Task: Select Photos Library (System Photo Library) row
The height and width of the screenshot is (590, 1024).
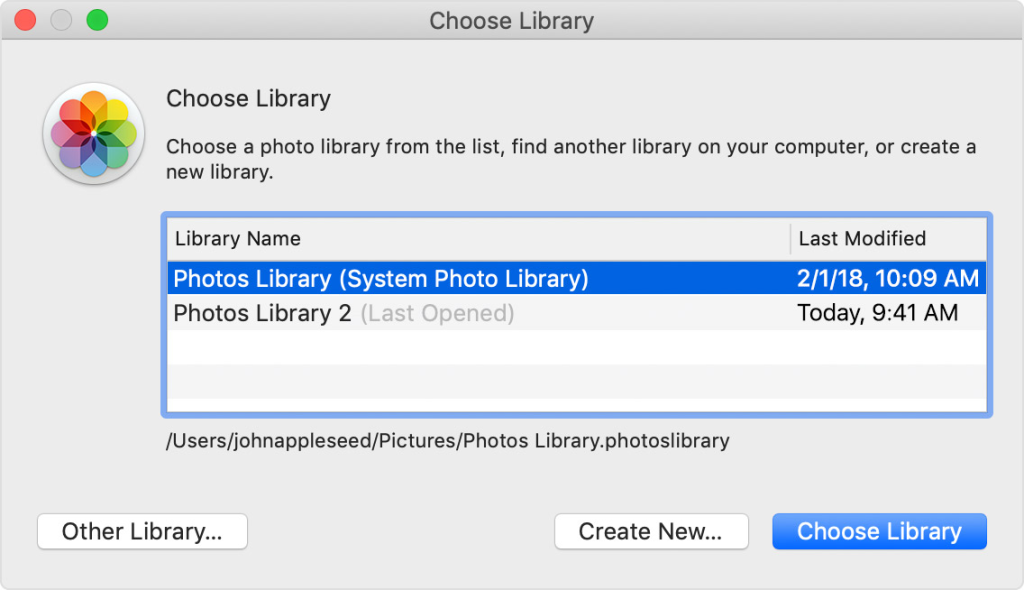Action: (381, 279)
